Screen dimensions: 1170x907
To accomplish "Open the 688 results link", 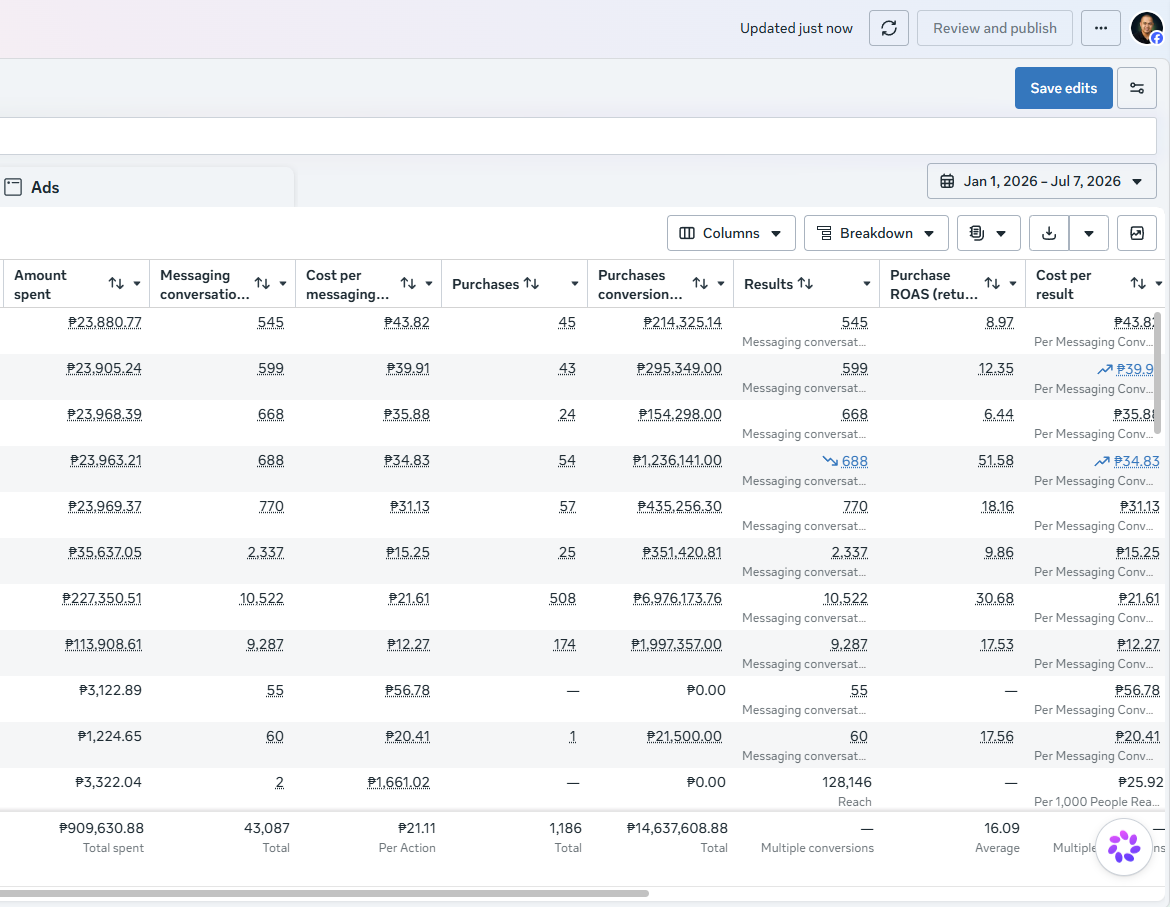I will [854, 461].
